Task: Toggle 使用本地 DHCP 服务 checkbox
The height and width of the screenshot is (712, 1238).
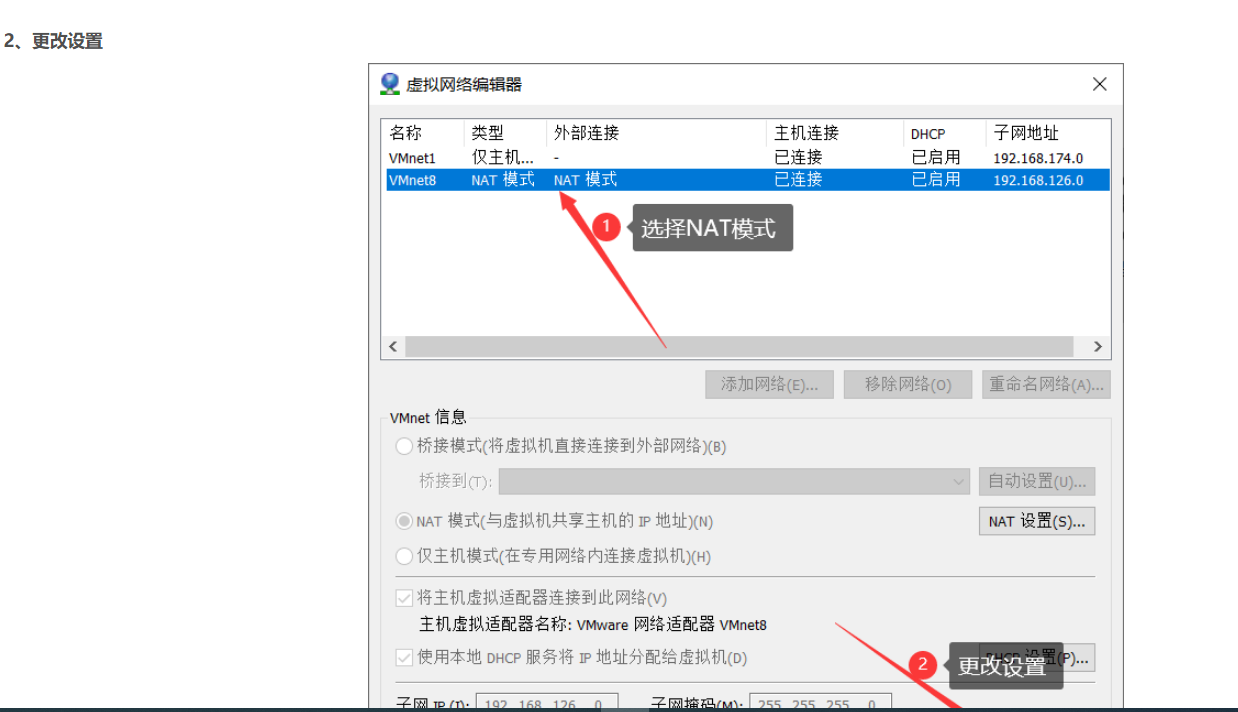Action: [404, 657]
